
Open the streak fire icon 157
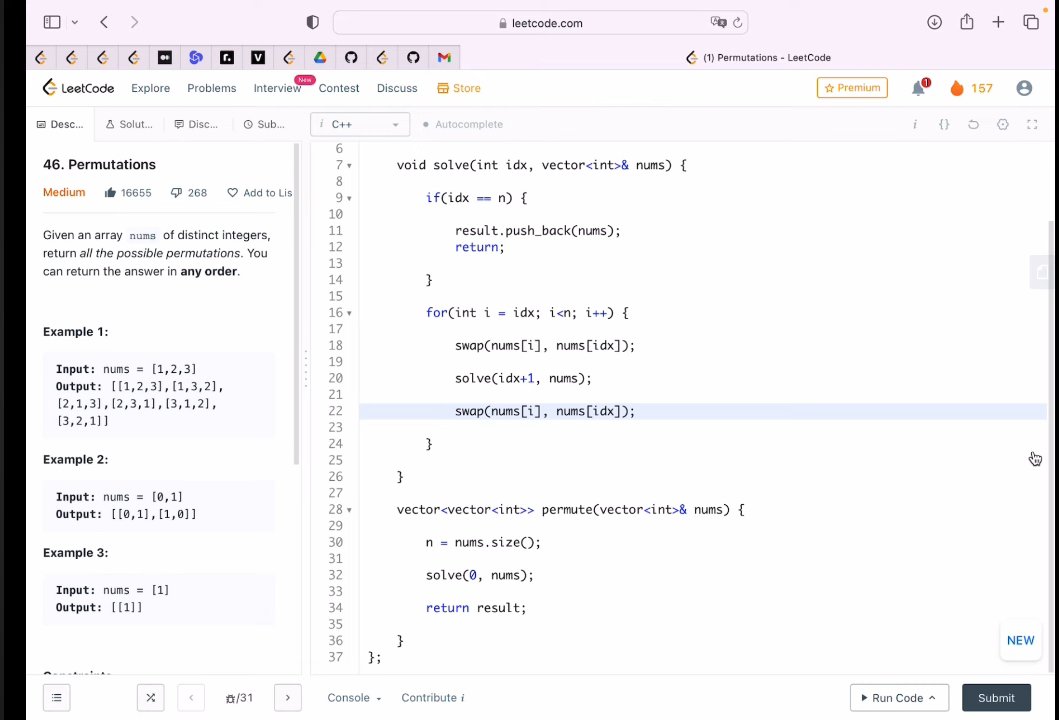pyautogui.click(x=971, y=88)
